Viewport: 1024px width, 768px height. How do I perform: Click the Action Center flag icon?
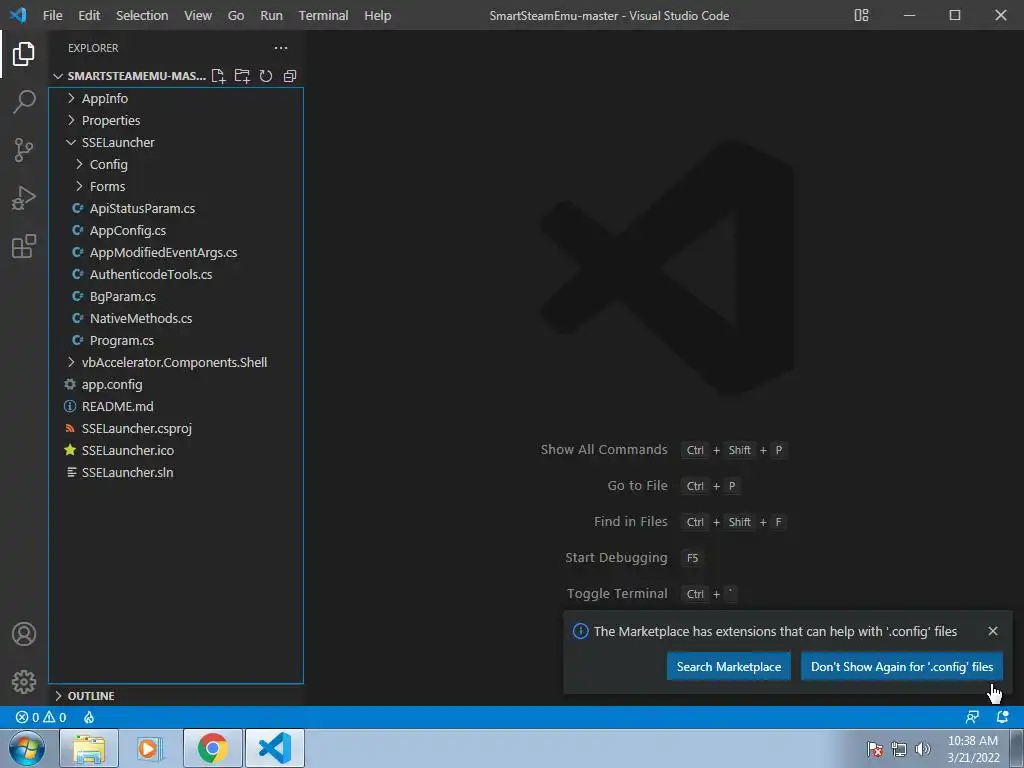click(874, 749)
